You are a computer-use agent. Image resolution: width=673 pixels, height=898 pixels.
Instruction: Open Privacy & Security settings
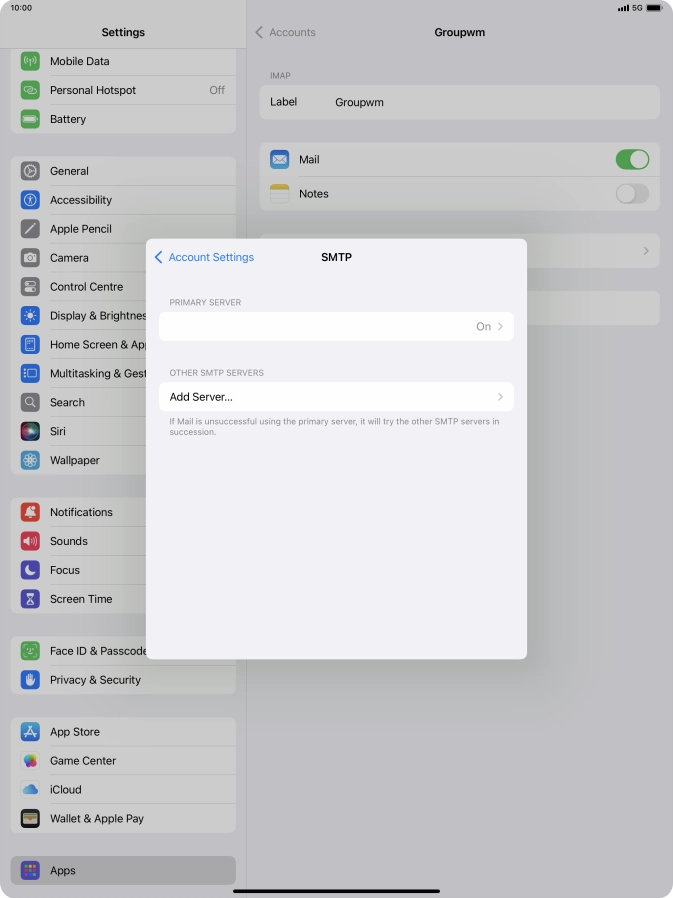(x=95, y=680)
